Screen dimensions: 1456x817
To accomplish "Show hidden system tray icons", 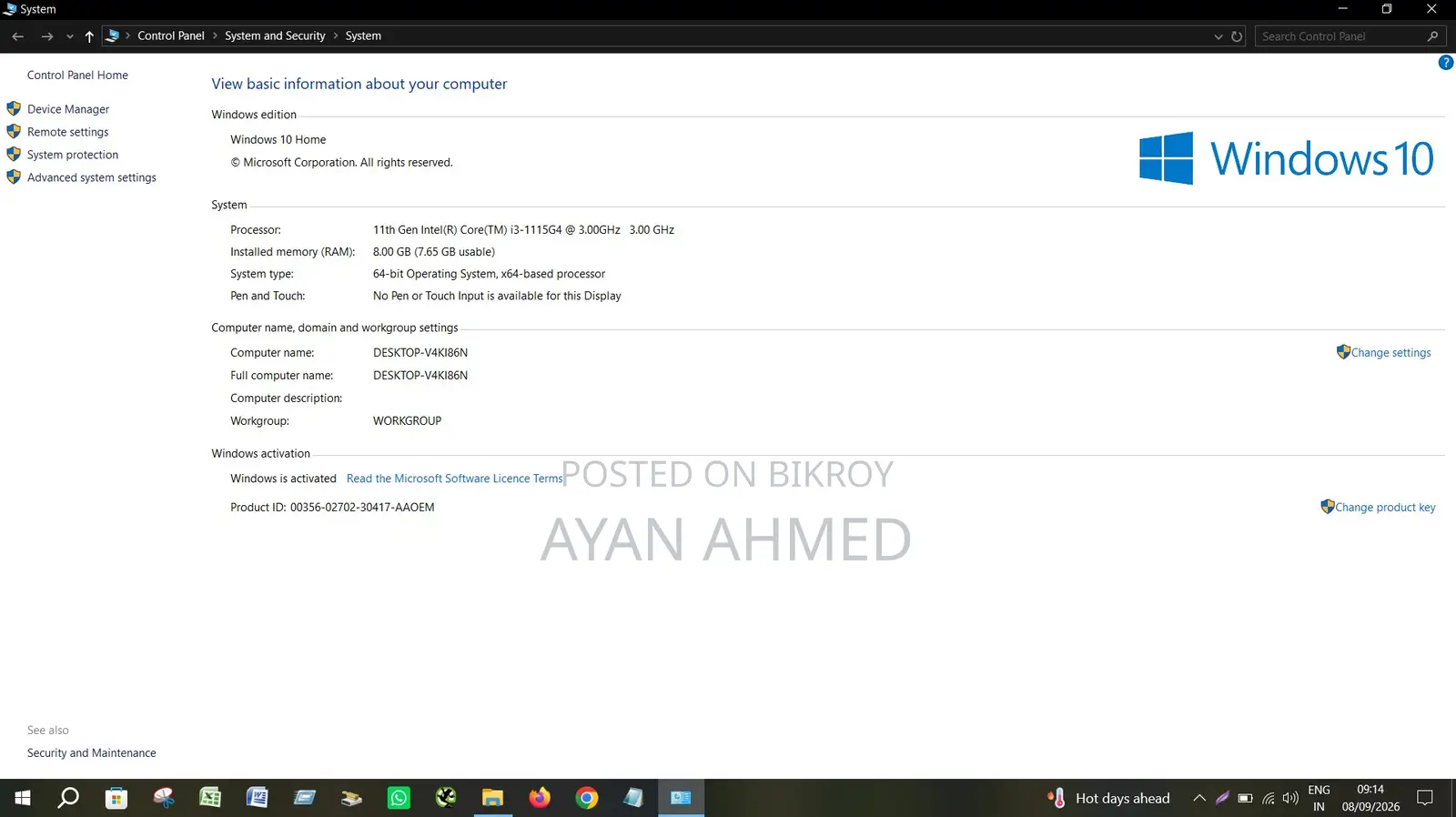I will pos(1199,798).
